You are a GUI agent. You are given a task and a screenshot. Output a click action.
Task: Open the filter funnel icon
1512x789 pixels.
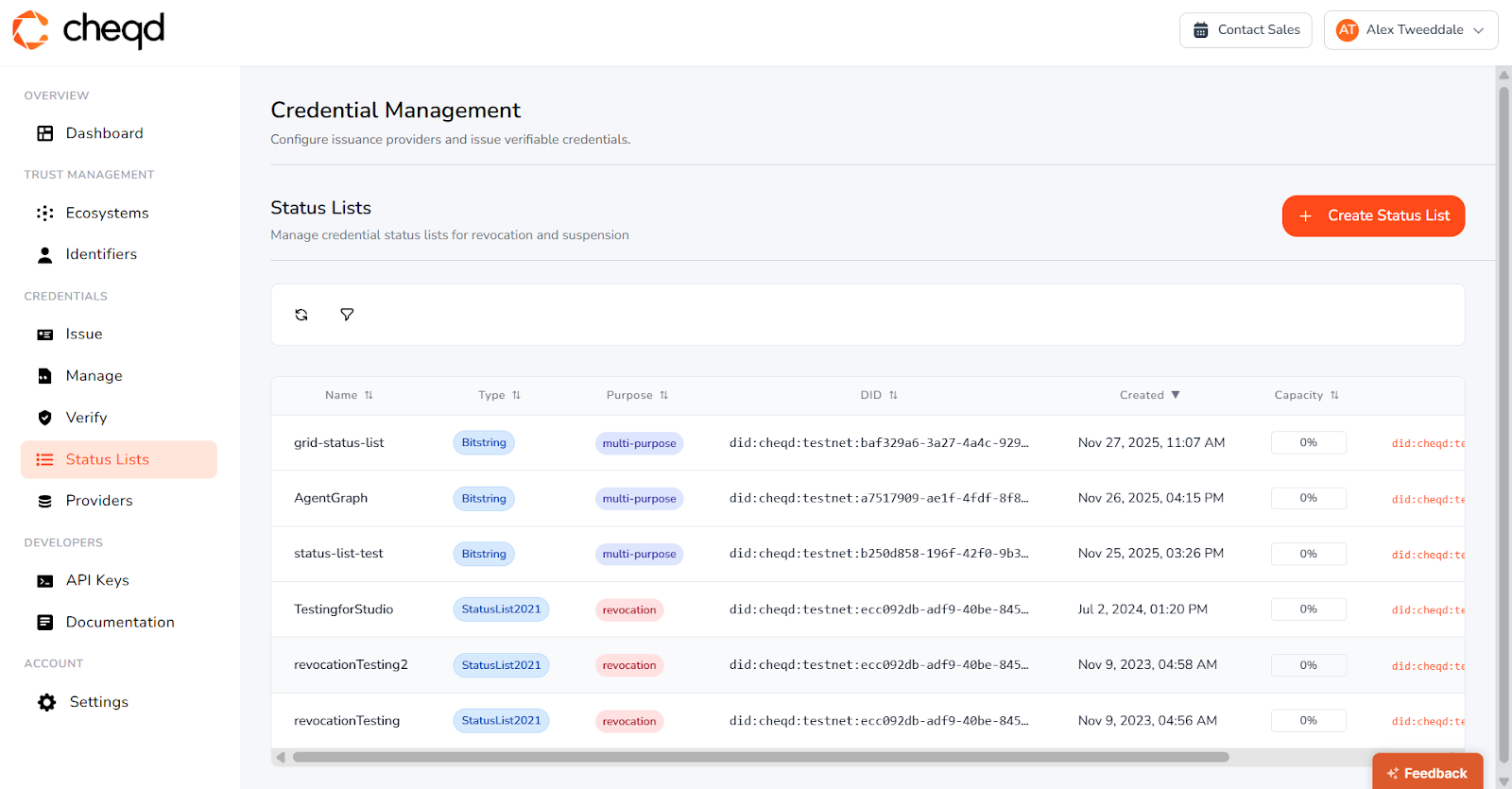(x=347, y=315)
